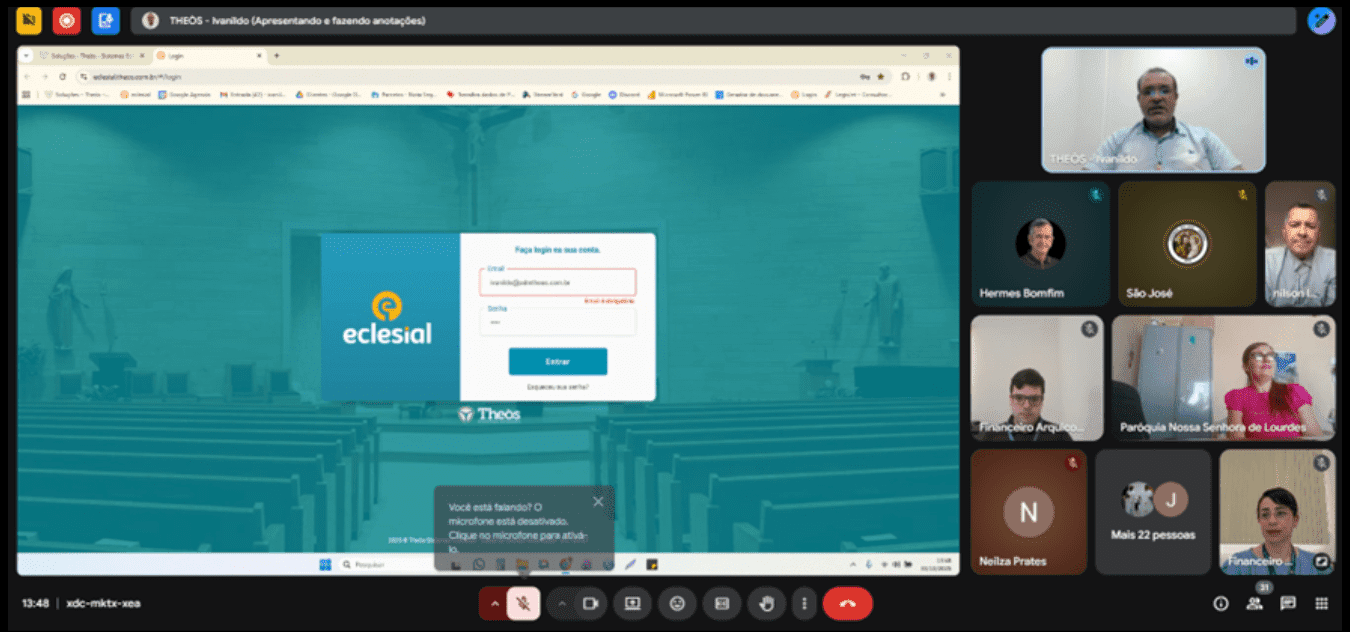Click the meeting code xdc-mktx-xea
Image resolution: width=1350 pixels, height=632 pixels.
pyautogui.click(x=103, y=603)
